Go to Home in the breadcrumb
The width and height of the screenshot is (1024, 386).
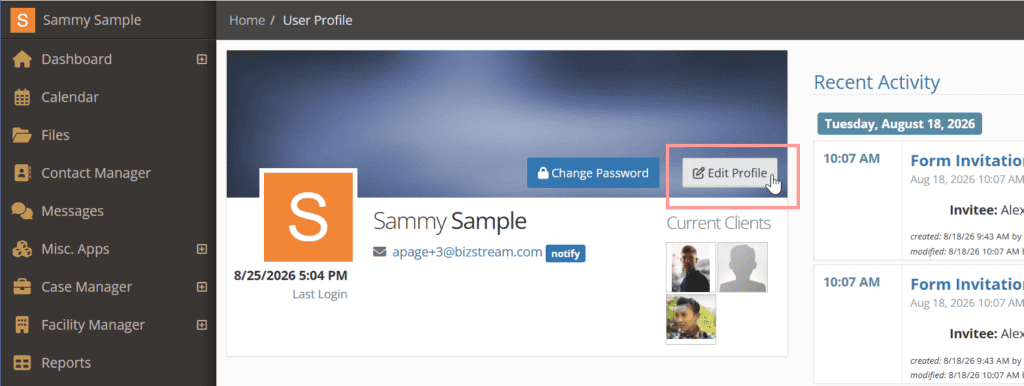[247, 20]
